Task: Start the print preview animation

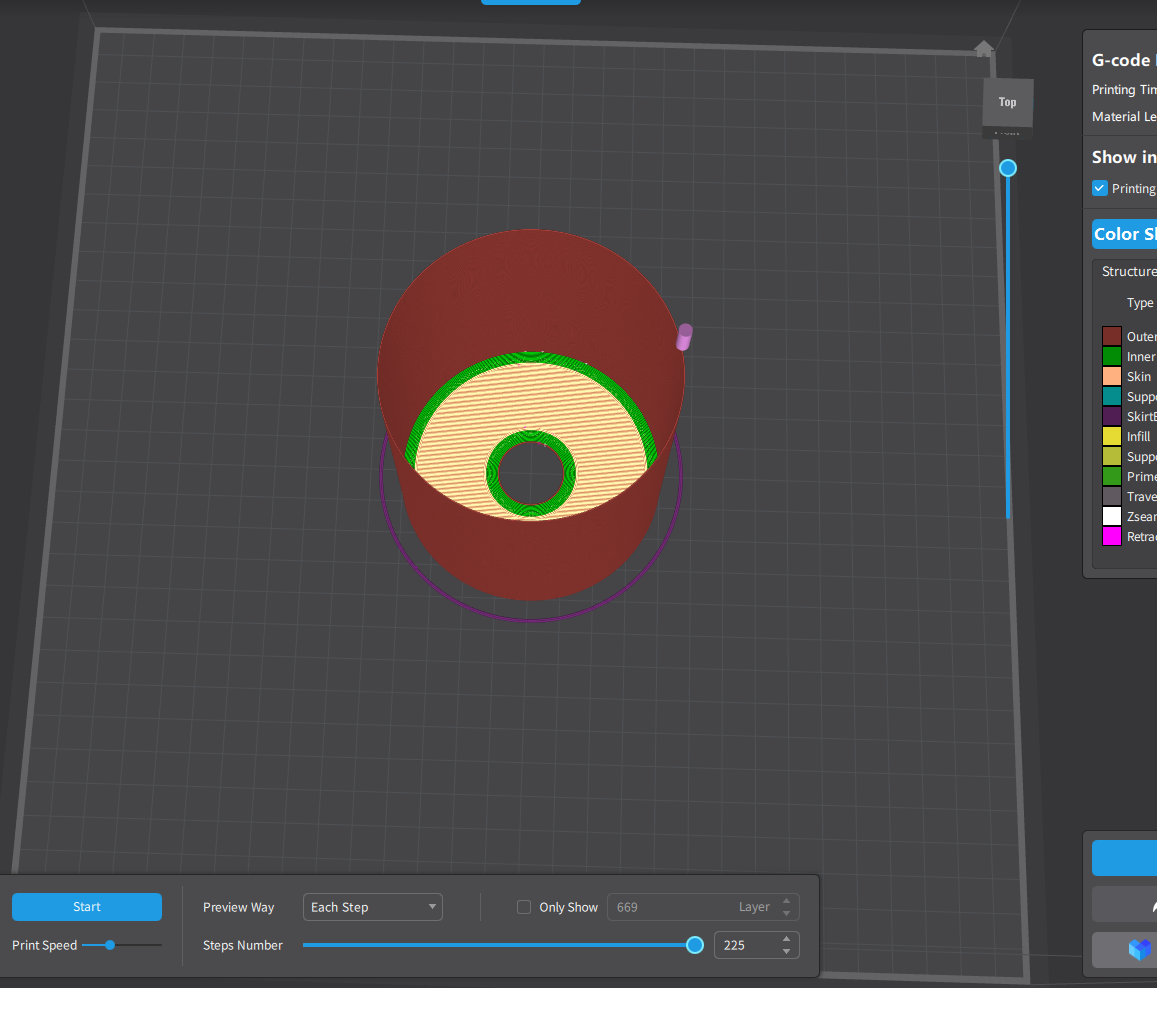Action: click(87, 907)
